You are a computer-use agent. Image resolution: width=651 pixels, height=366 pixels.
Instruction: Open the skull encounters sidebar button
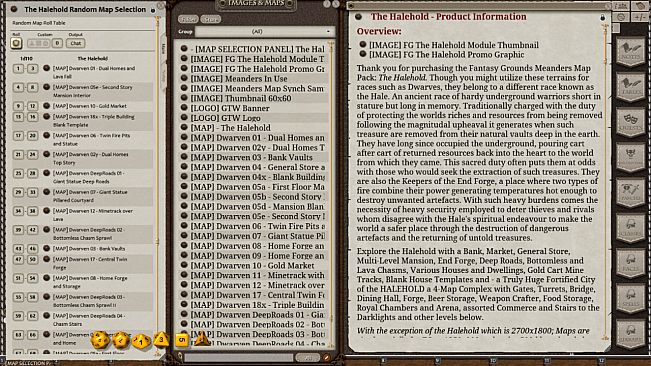coord(630,158)
